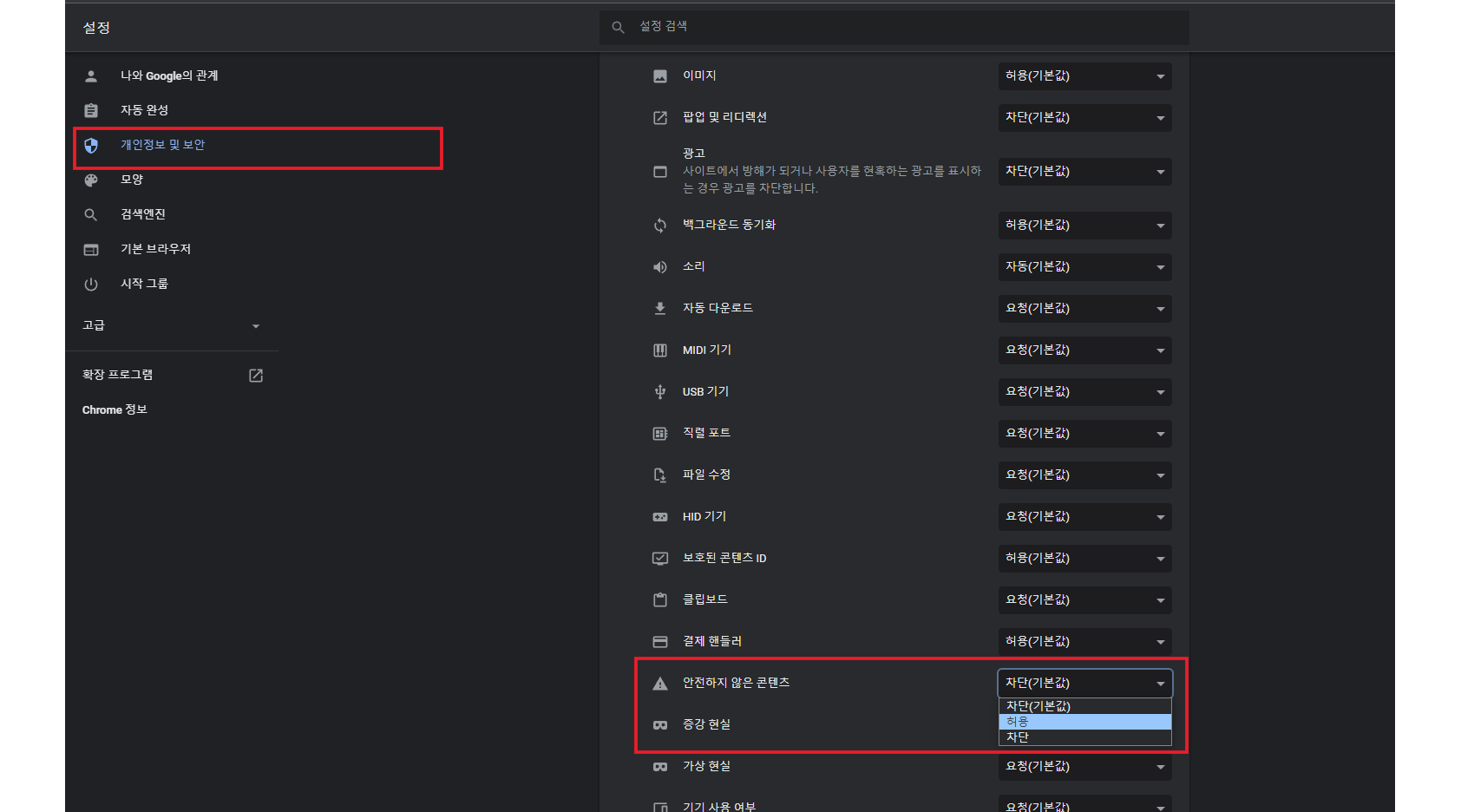Click the 안전하지 않은 콘텐츠 label text
The height and width of the screenshot is (812, 1461).
tap(736, 683)
